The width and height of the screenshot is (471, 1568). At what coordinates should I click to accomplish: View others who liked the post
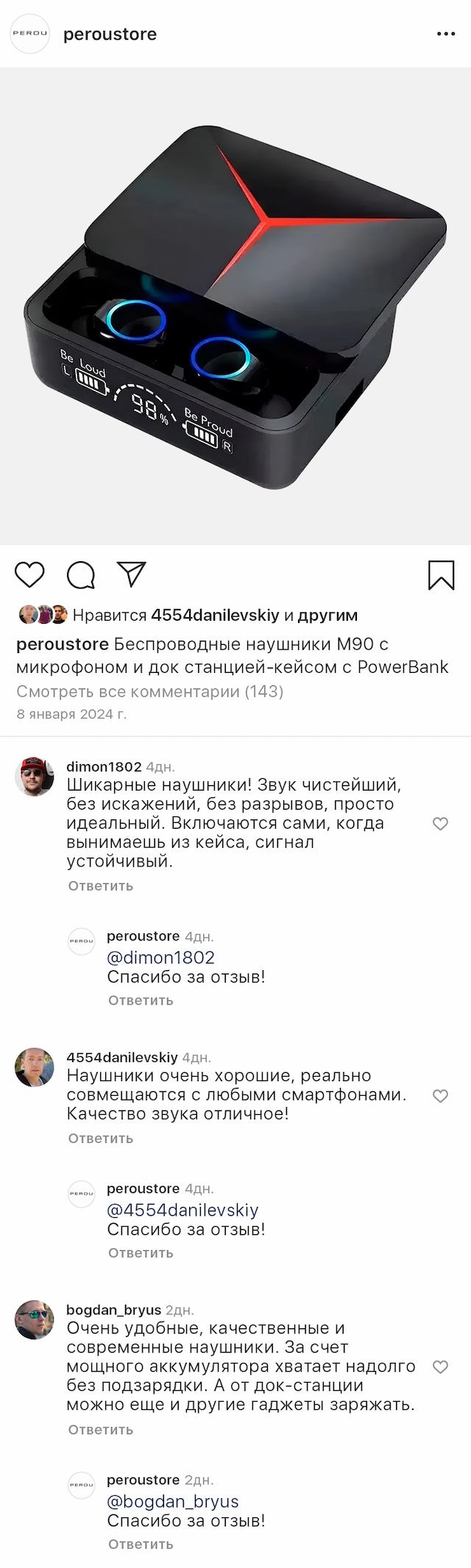pos(327,615)
